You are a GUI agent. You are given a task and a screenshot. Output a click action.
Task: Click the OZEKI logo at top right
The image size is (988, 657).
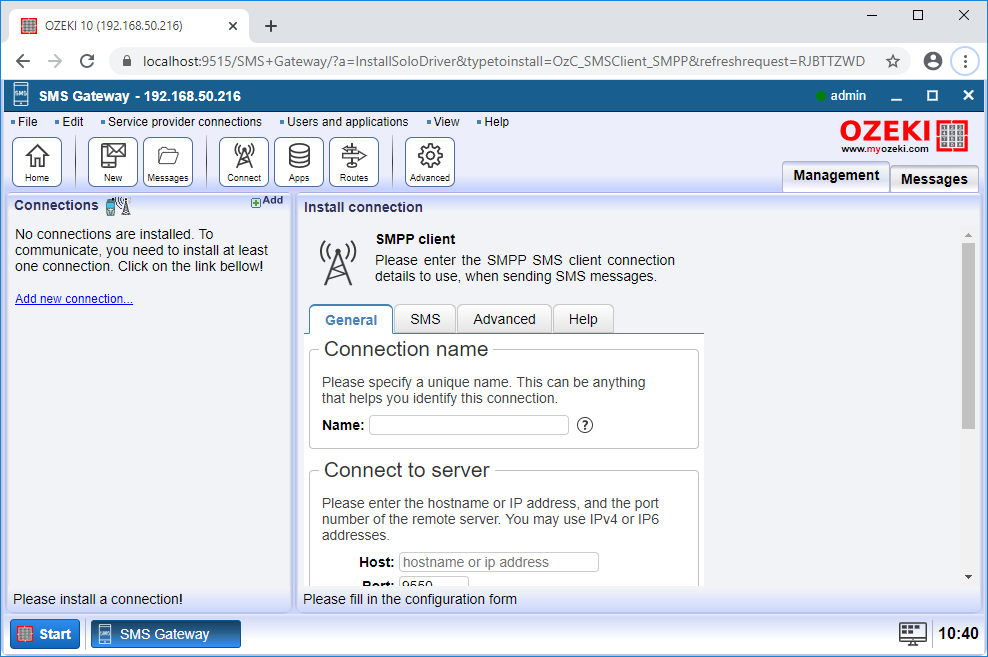903,135
